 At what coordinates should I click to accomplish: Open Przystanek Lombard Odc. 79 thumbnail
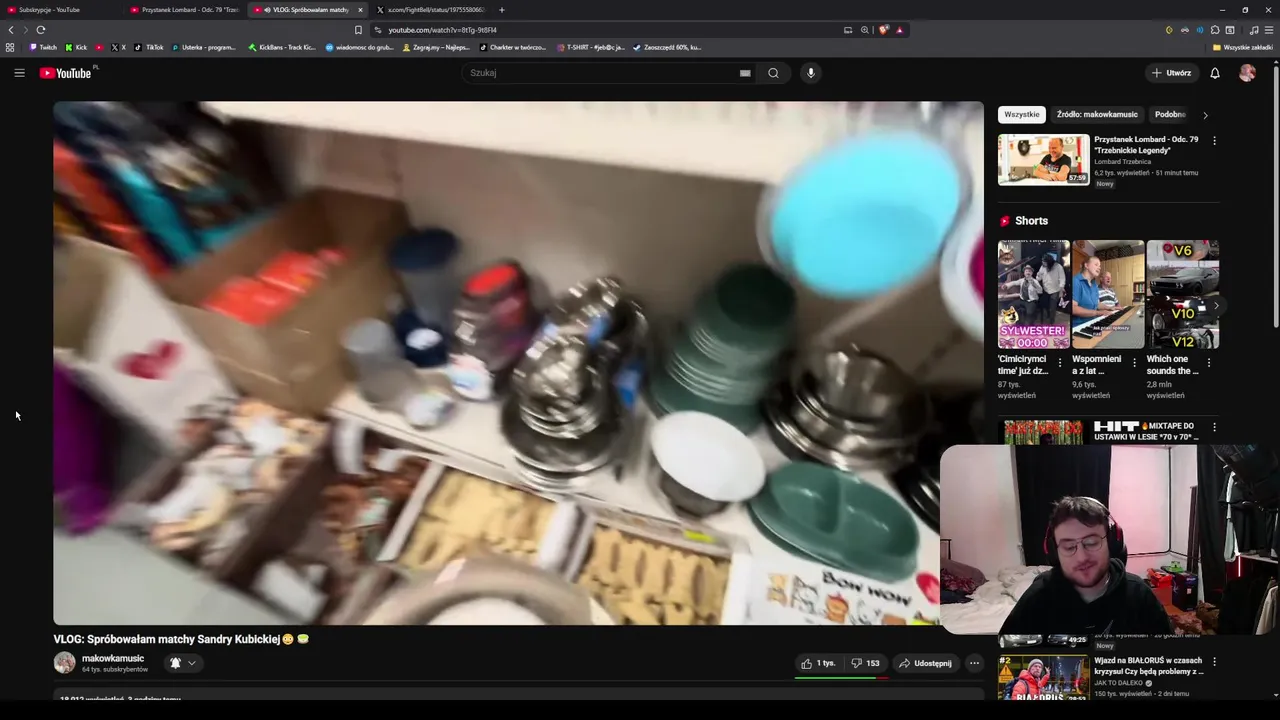coord(1043,159)
